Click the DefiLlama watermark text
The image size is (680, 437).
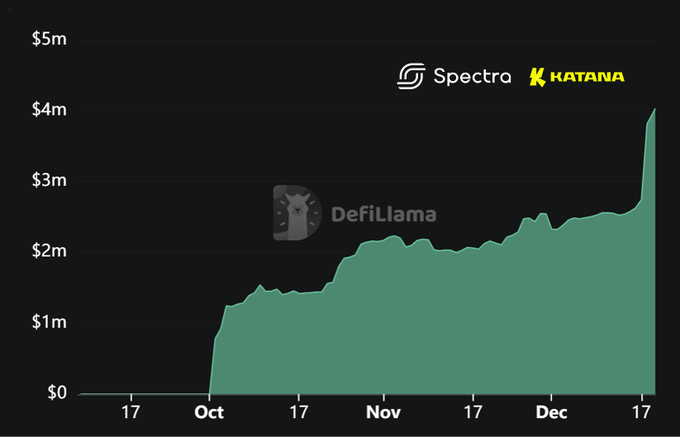tap(384, 214)
